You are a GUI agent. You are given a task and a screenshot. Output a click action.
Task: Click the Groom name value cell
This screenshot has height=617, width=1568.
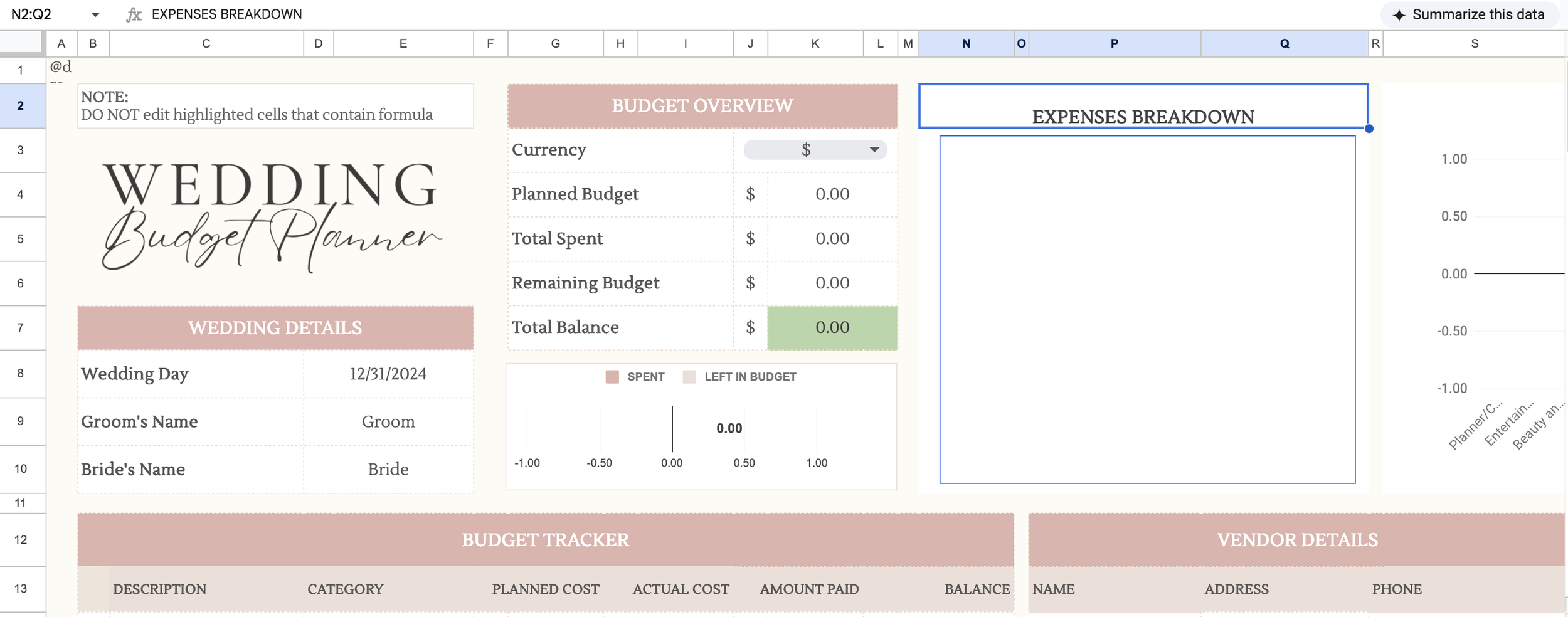388,422
